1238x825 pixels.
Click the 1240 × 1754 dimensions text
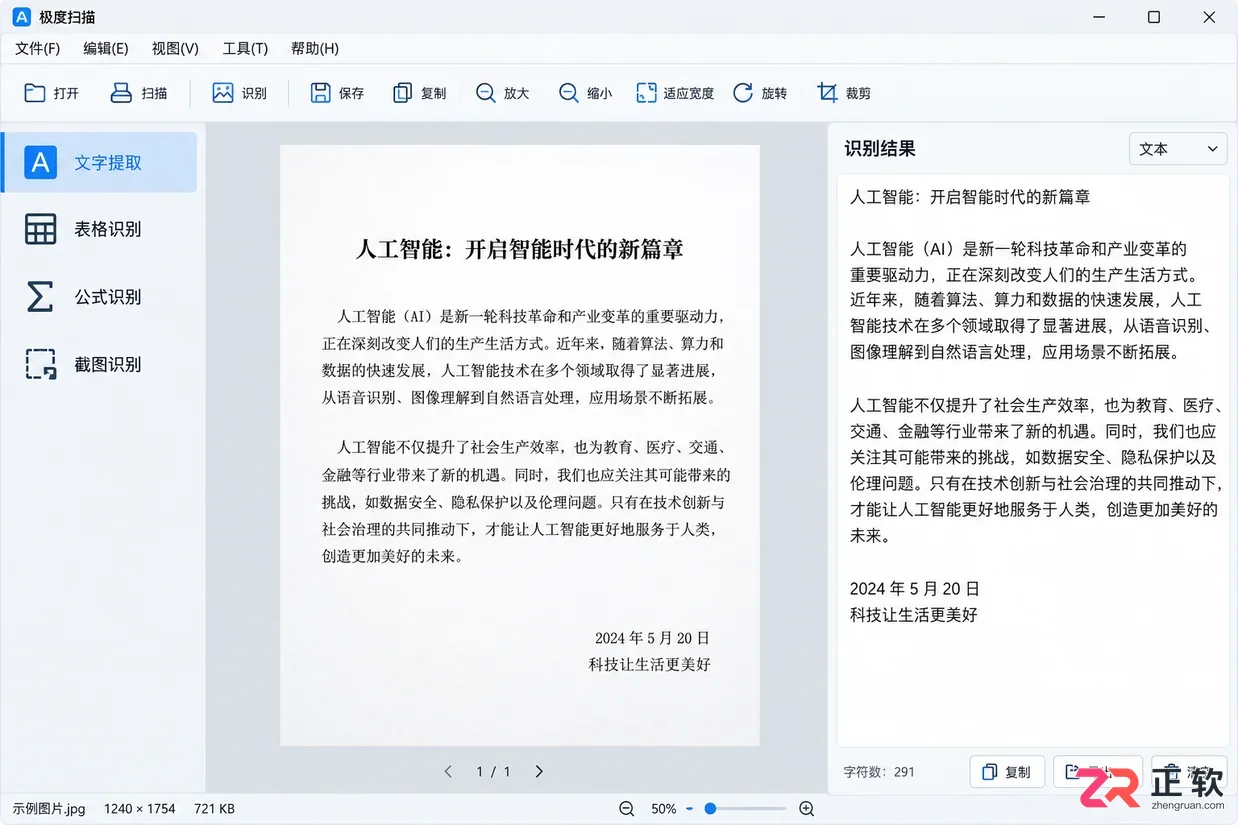(139, 808)
